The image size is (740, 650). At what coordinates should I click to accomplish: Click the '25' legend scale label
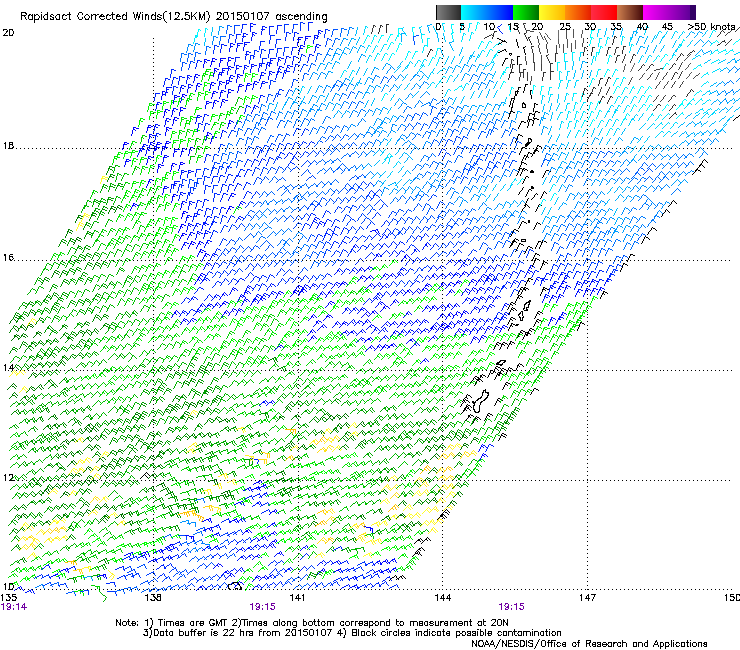click(x=565, y=27)
